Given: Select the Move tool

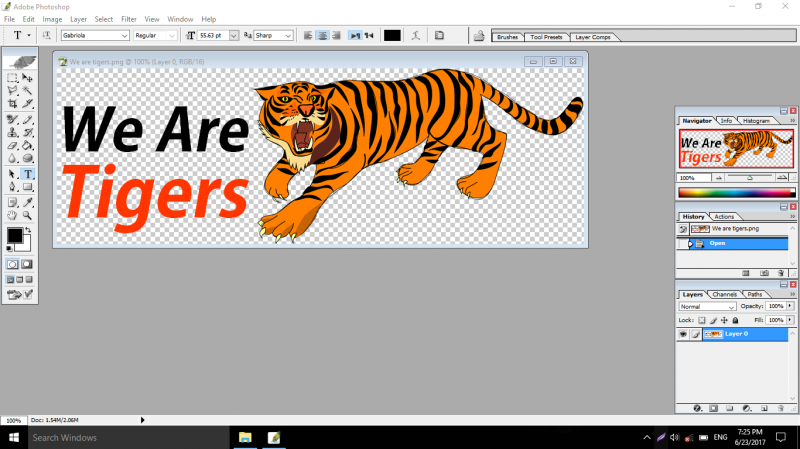Looking at the screenshot, I should point(28,78).
